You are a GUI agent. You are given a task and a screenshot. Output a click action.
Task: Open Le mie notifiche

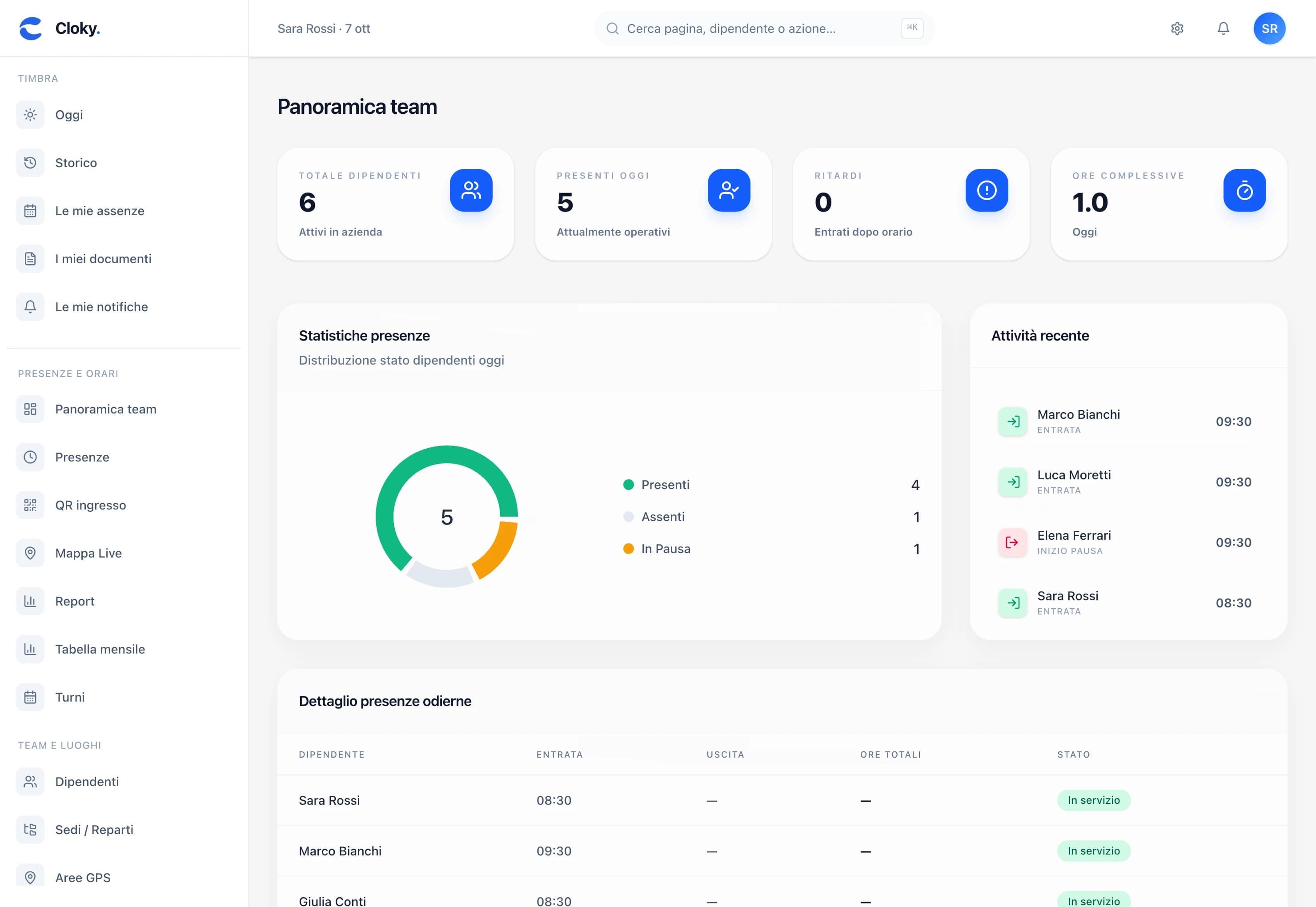[x=124, y=307]
